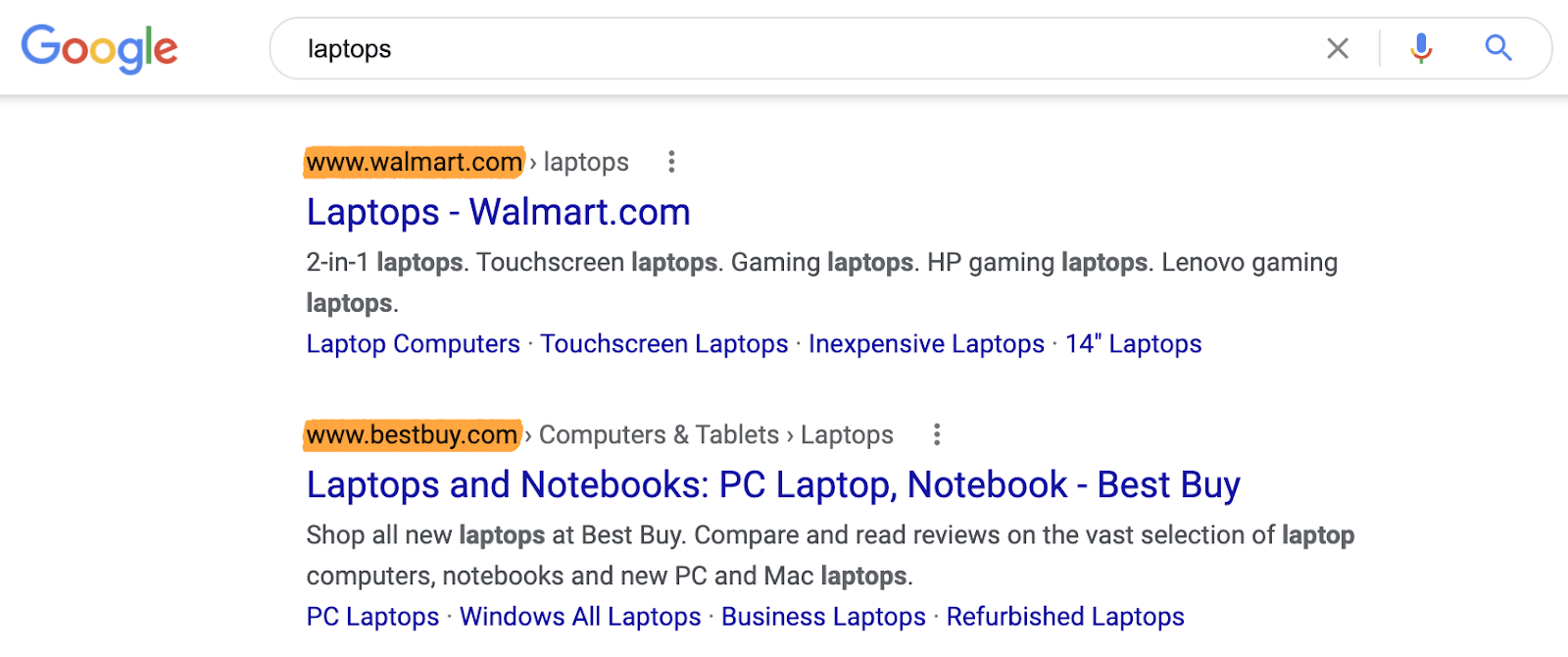Clear the search box with X icon
The width and height of the screenshot is (1568, 657).
(1338, 48)
